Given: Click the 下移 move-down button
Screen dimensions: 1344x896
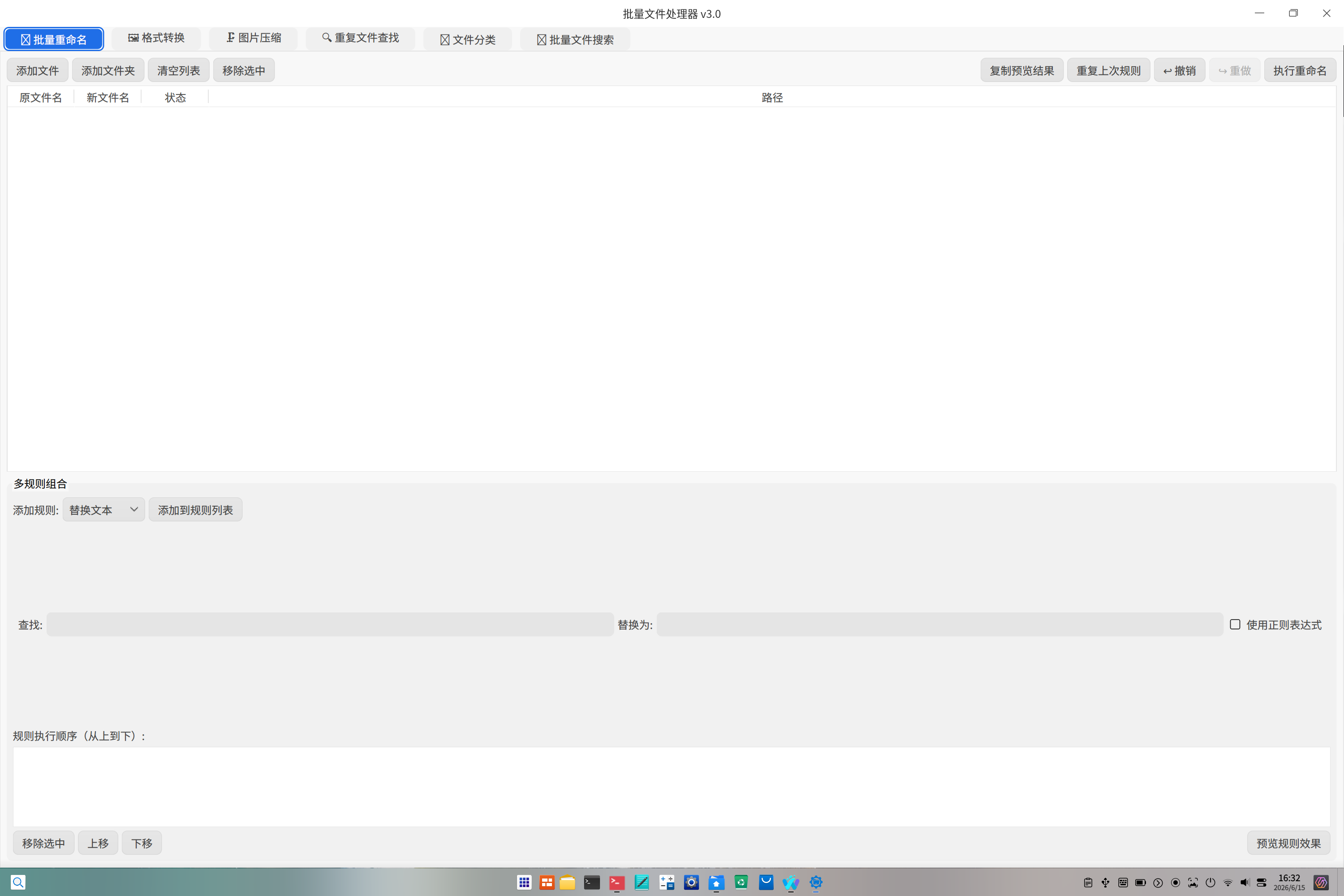Looking at the screenshot, I should [x=142, y=843].
